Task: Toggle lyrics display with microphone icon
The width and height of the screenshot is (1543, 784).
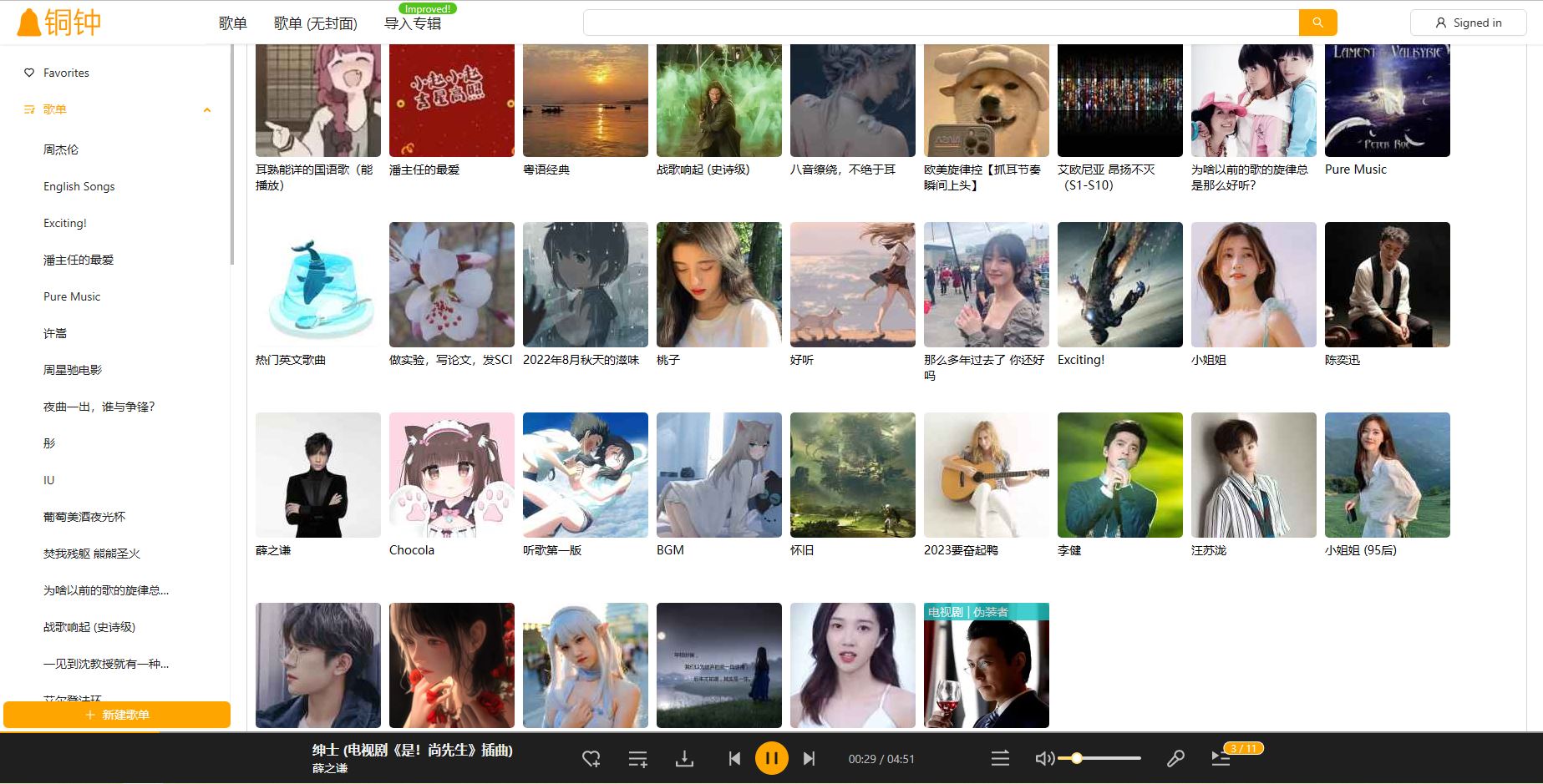Action: click(1175, 759)
